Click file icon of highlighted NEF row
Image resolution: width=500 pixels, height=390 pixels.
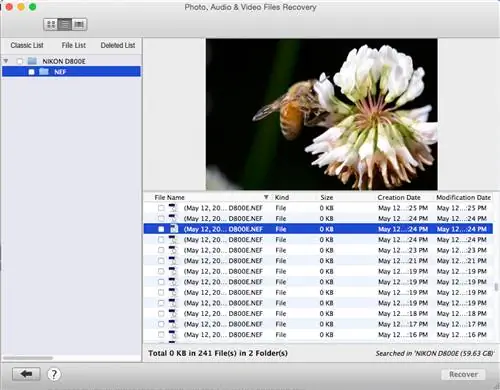pyautogui.click(x=174, y=229)
